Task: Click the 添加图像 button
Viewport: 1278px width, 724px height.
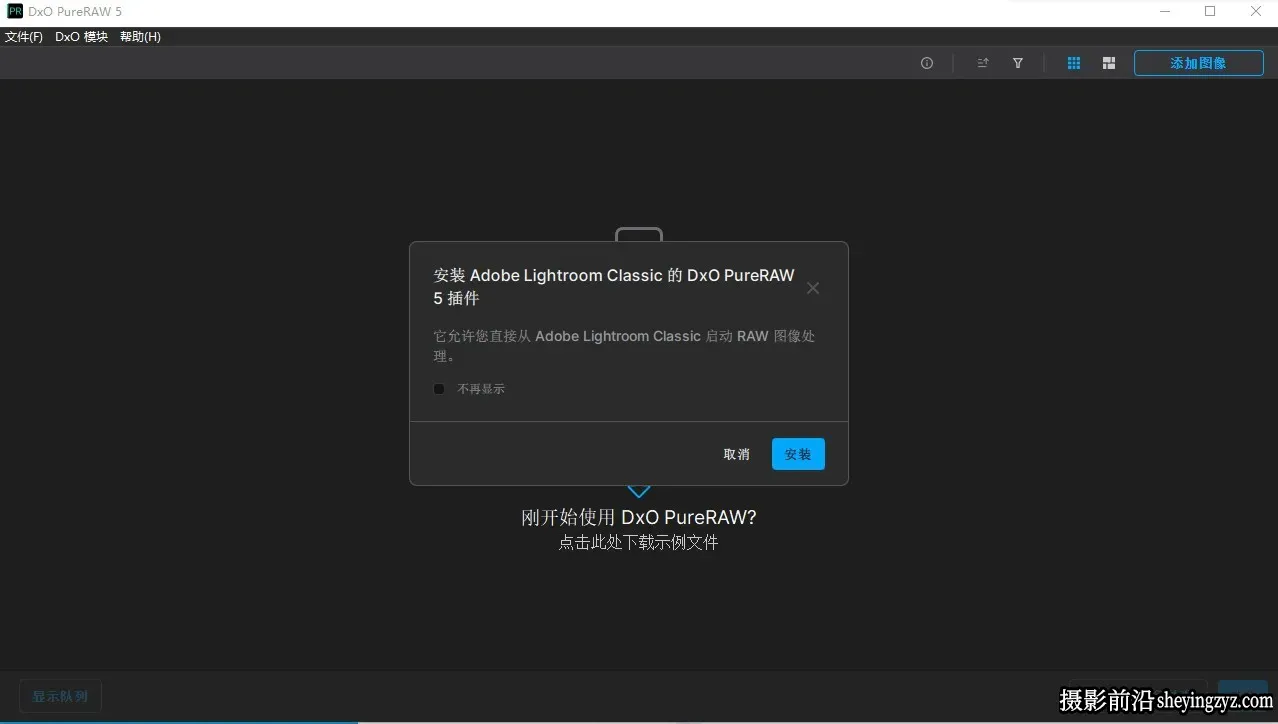Action: (x=1198, y=63)
